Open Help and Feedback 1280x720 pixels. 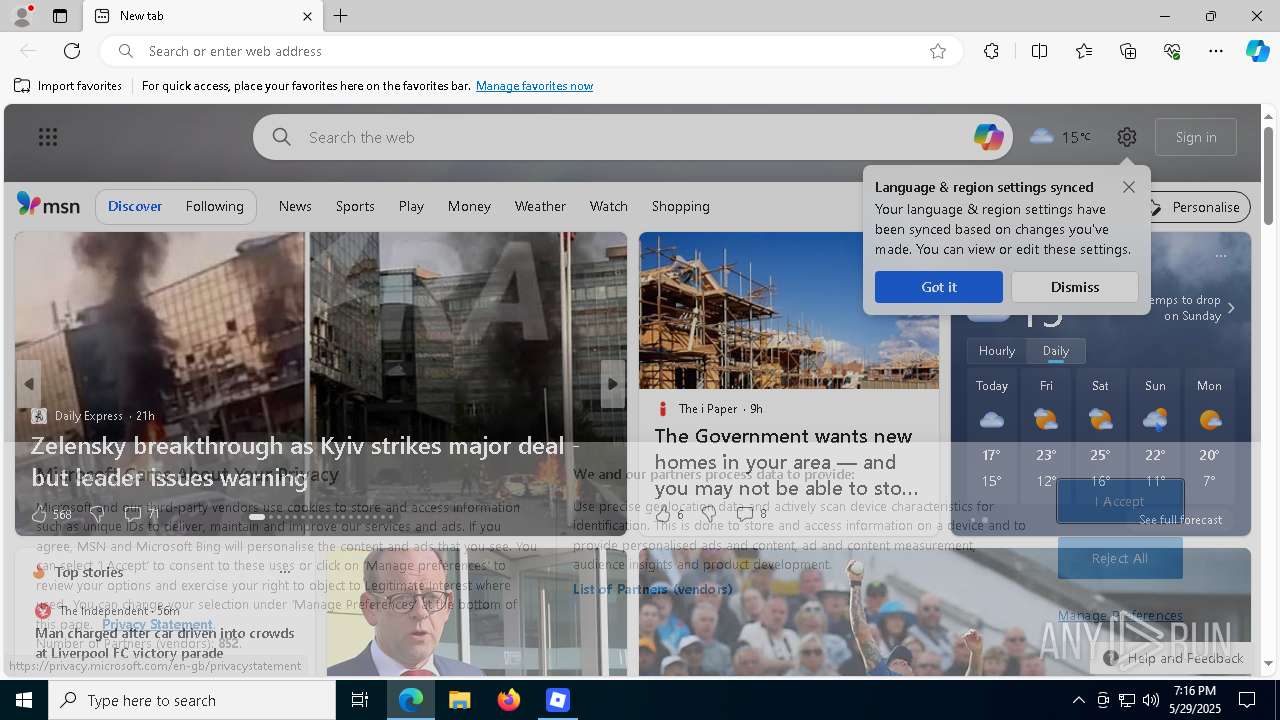(x=1173, y=658)
